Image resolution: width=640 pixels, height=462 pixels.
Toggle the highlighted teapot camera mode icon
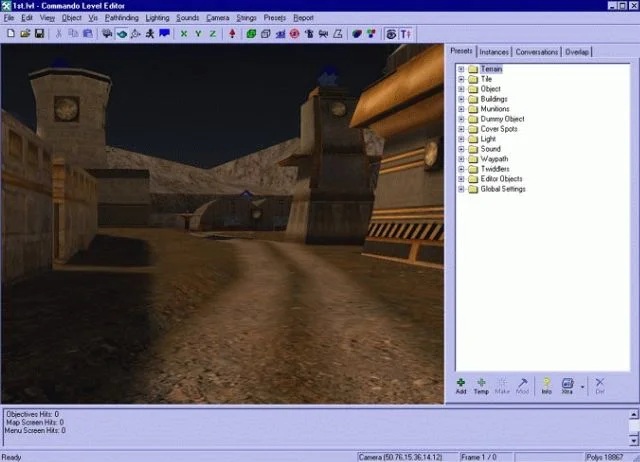pyautogui.click(x=122, y=33)
